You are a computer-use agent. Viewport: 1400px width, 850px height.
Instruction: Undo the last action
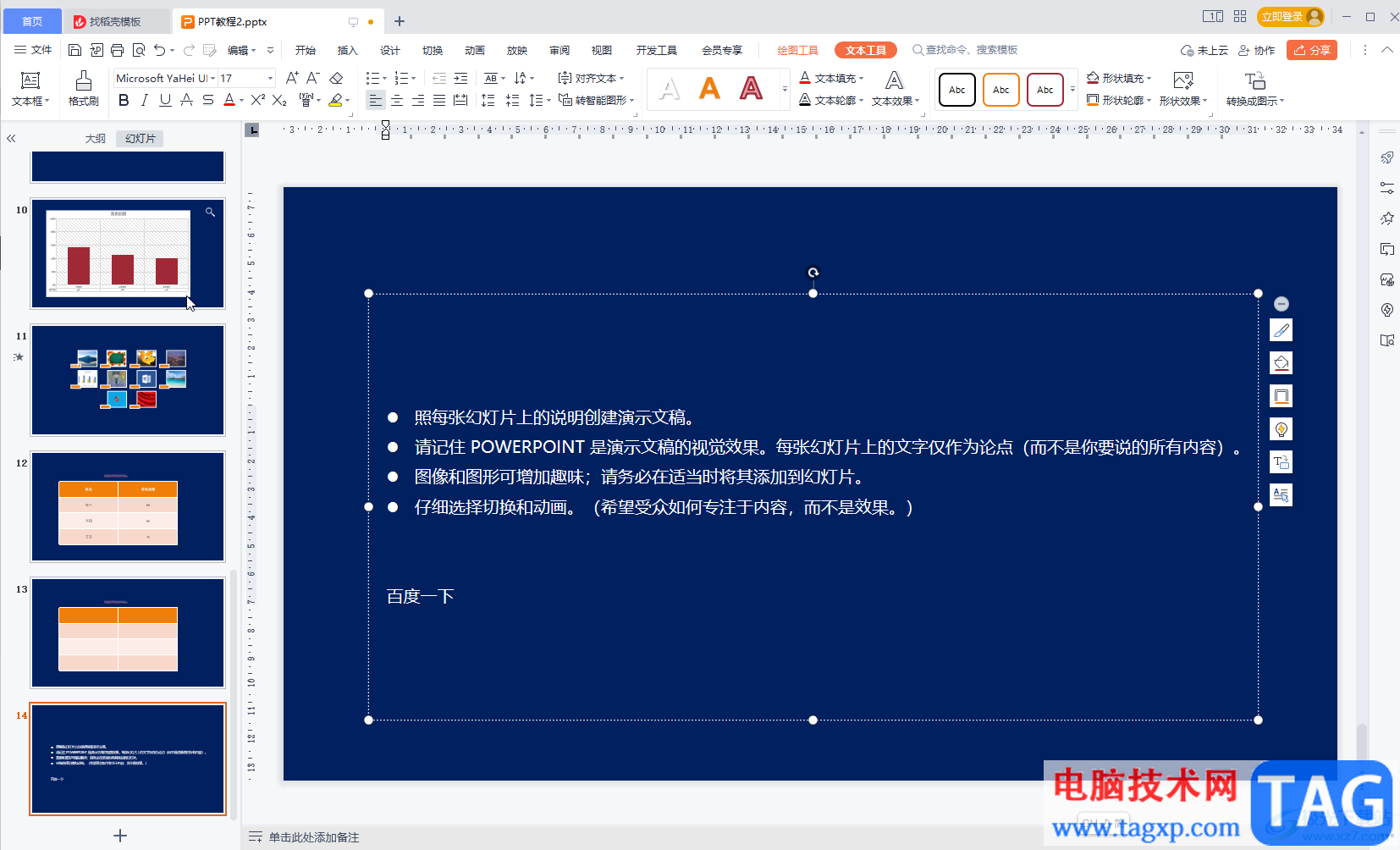pyautogui.click(x=159, y=50)
